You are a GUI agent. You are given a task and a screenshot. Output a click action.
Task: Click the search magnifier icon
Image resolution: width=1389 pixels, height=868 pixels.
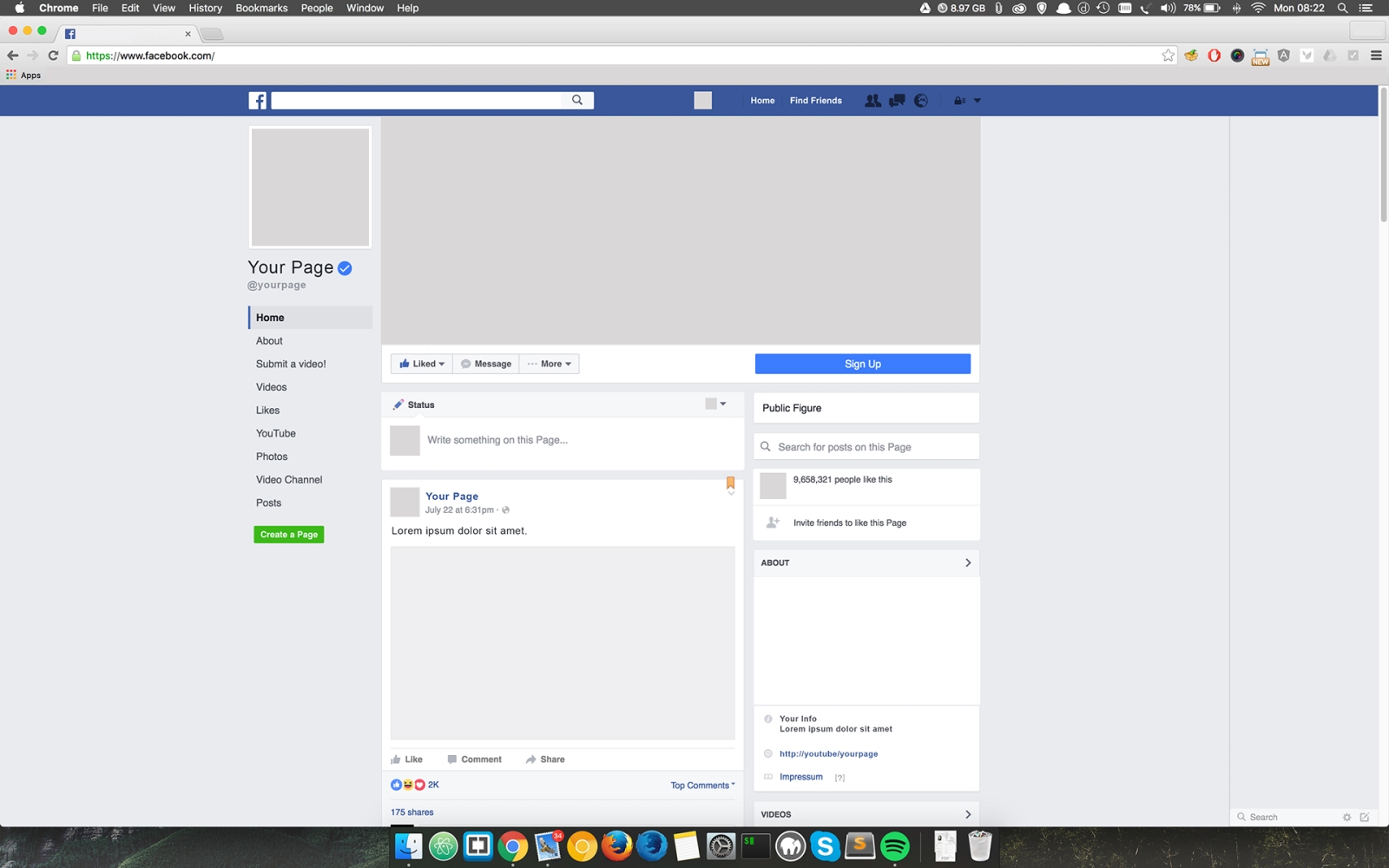pyautogui.click(x=576, y=100)
